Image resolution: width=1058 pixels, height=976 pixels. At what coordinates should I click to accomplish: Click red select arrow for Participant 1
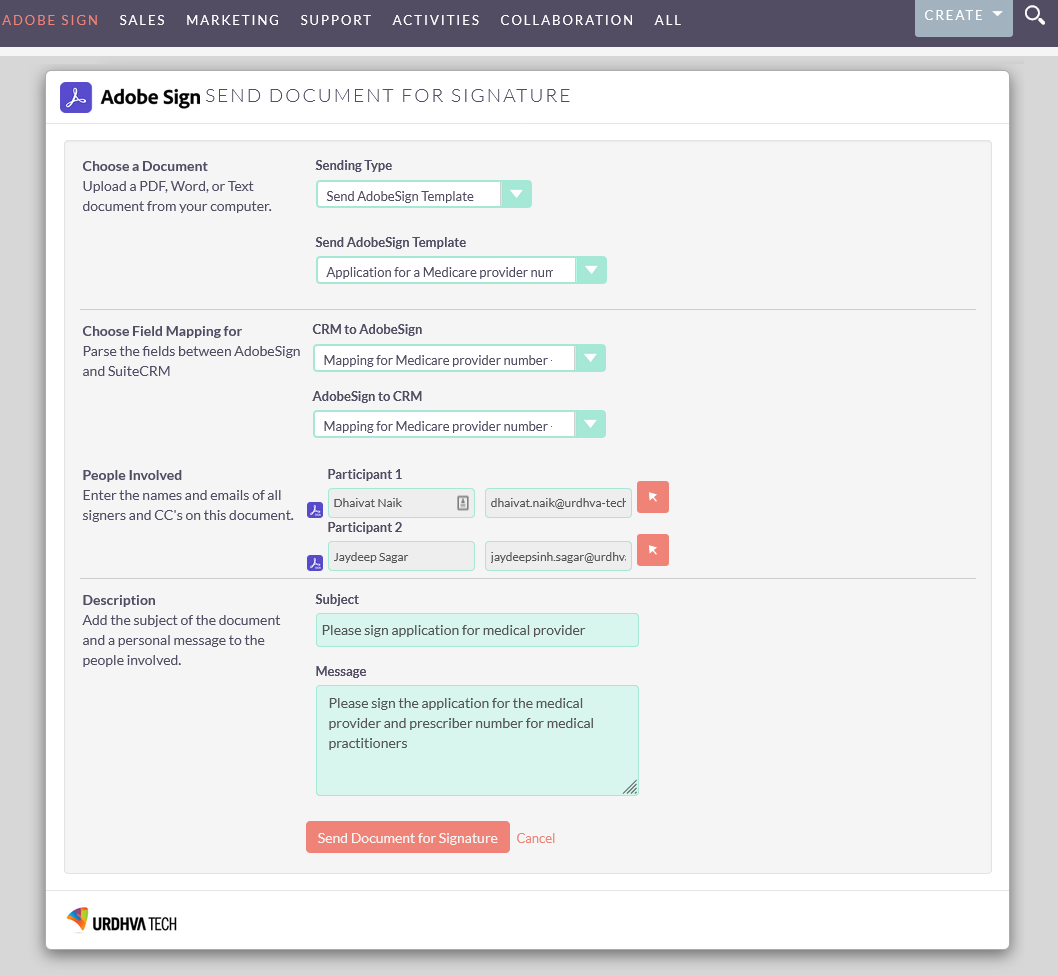(x=652, y=497)
